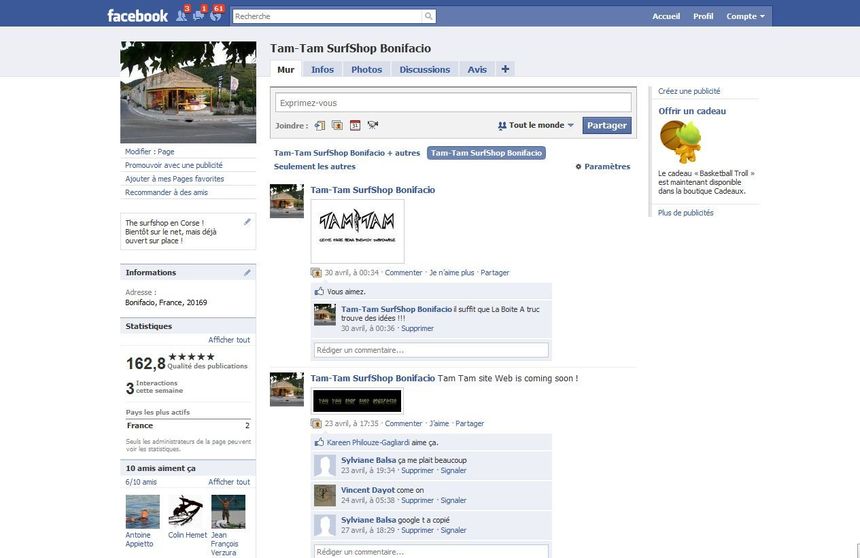Screen dimensions: 860x558
Task: Click first Rédiger un commentaire field
Action: (431, 350)
